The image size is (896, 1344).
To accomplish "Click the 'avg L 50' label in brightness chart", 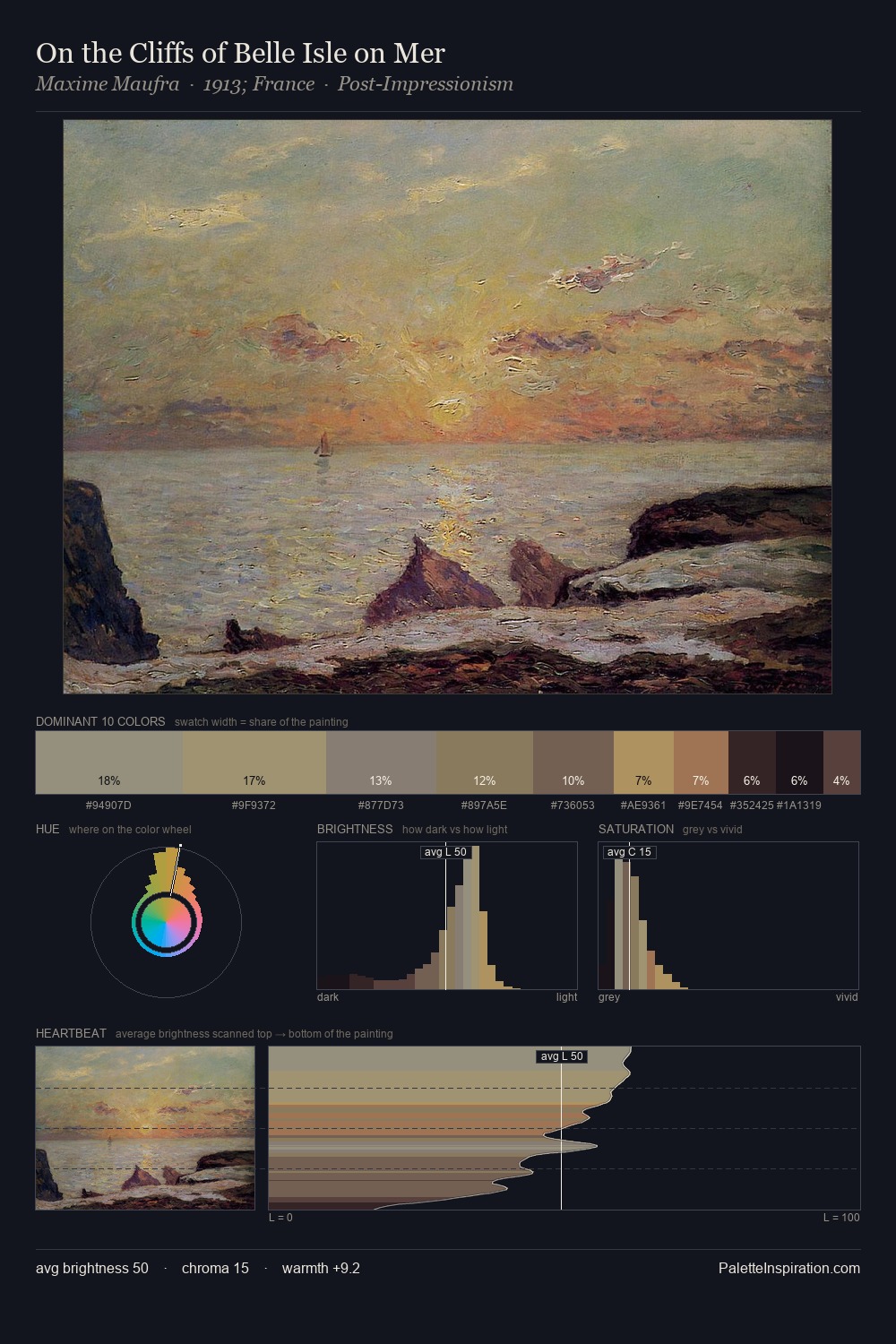I will [445, 852].
